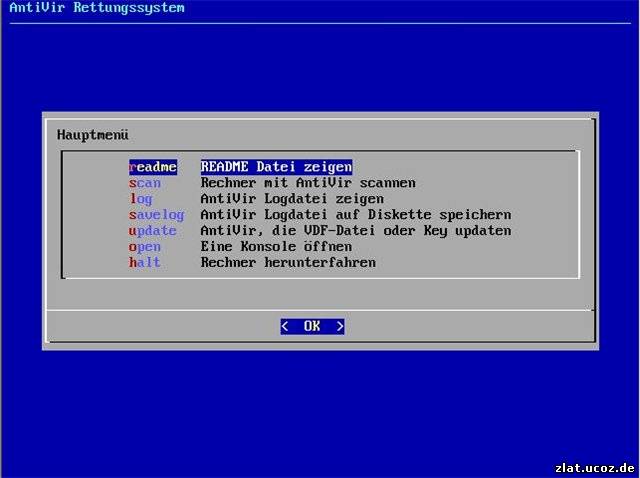Viewport: 640px width, 478px height.
Task: Click 'AntiVir Logdatei zeigen' text
Action: pos(292,199)
